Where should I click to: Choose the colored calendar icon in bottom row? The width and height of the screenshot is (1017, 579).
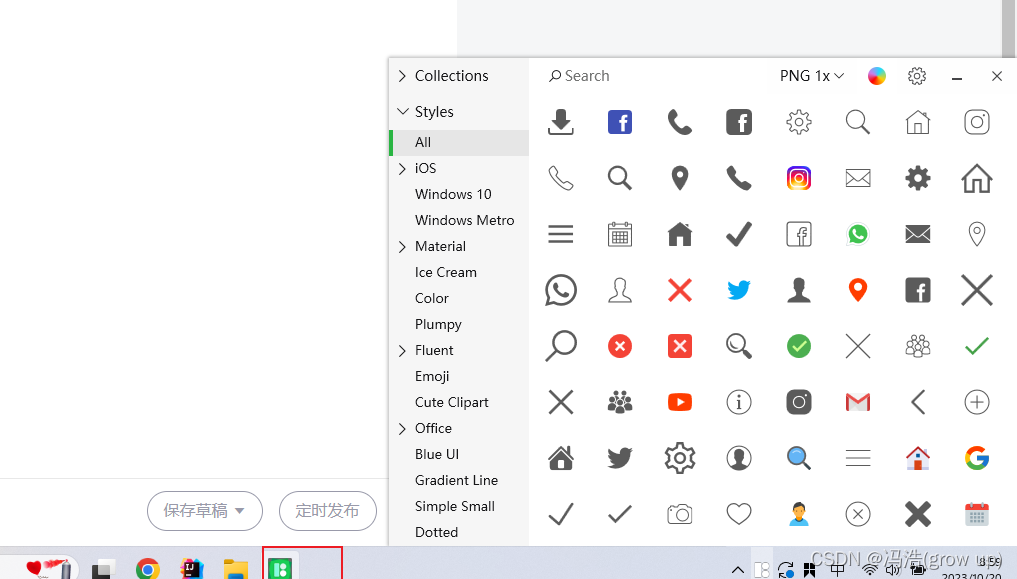tap(976, 514)
